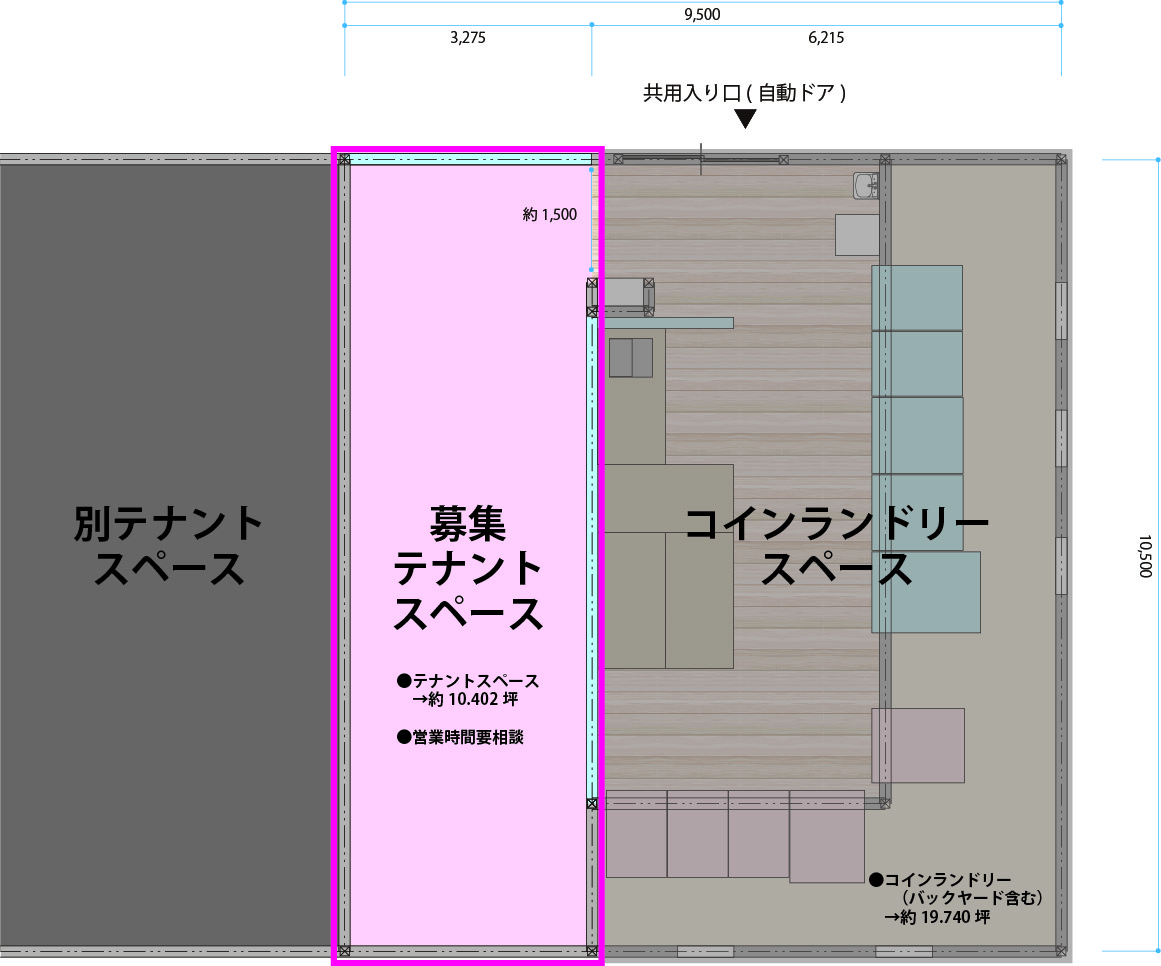Click the 3,275 dimension label

(468, 38)
